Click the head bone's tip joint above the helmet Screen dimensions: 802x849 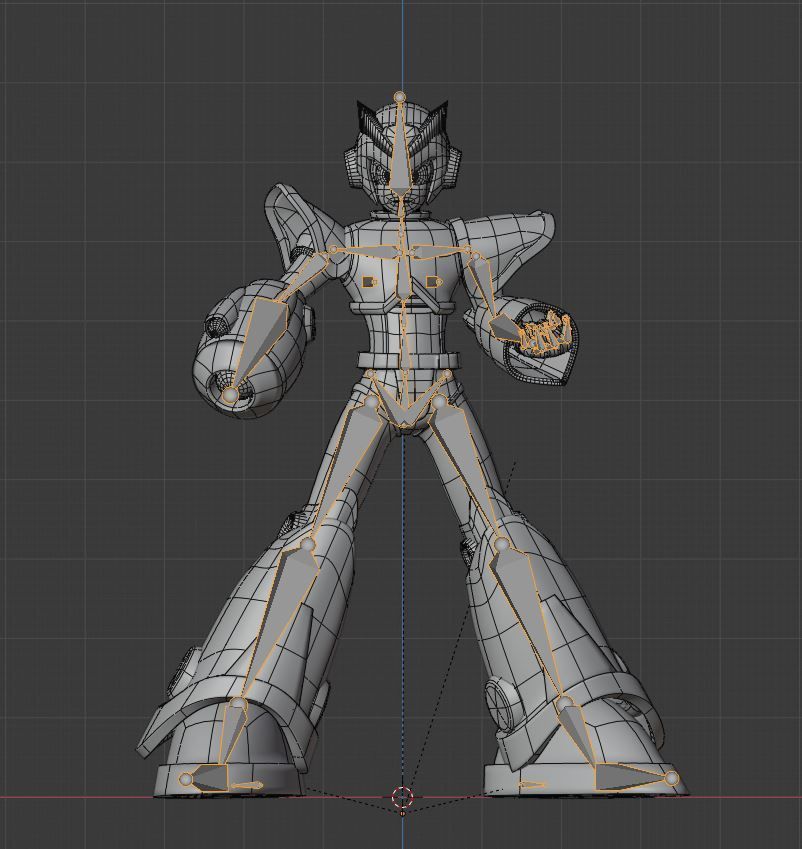click(400, 96)
